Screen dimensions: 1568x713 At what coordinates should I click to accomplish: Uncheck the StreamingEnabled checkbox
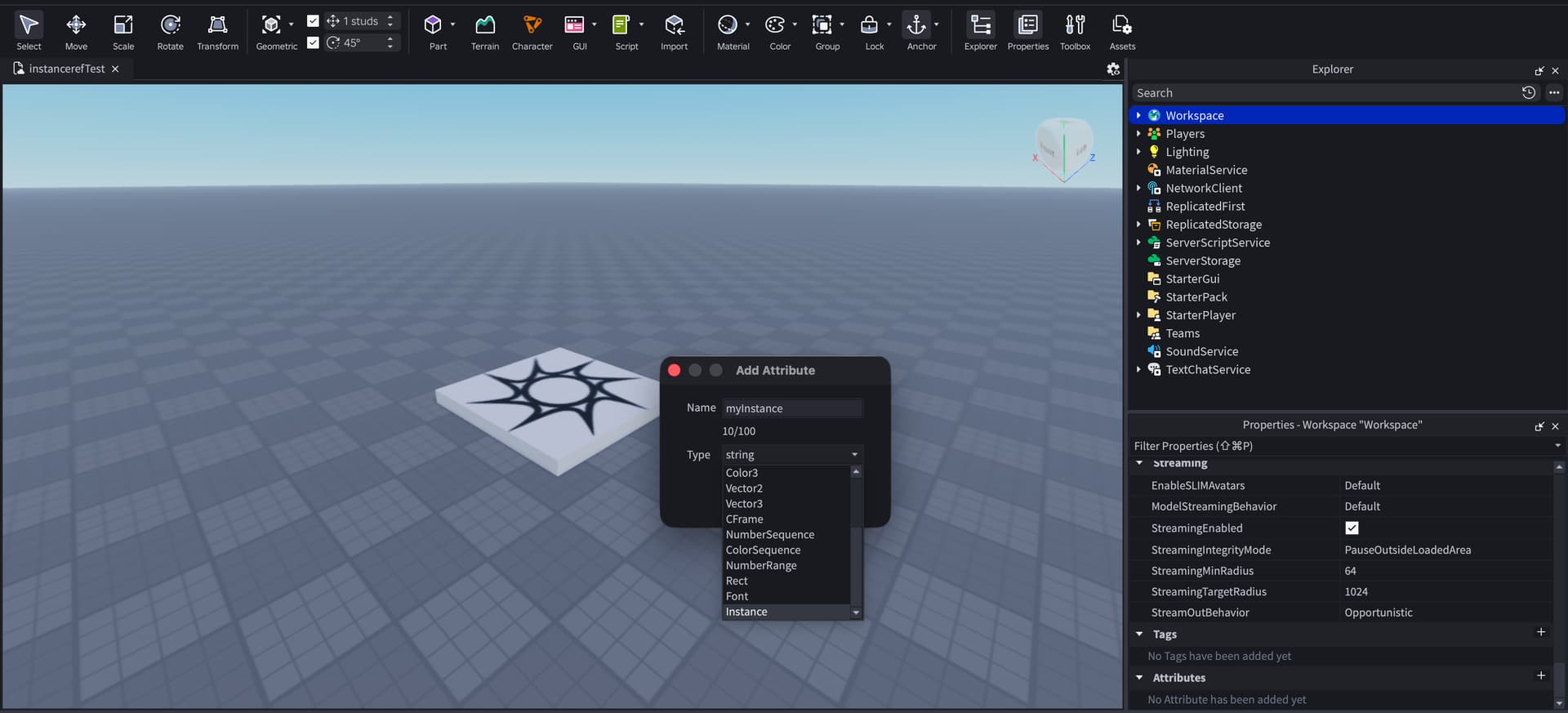(x=1352, y=528)
